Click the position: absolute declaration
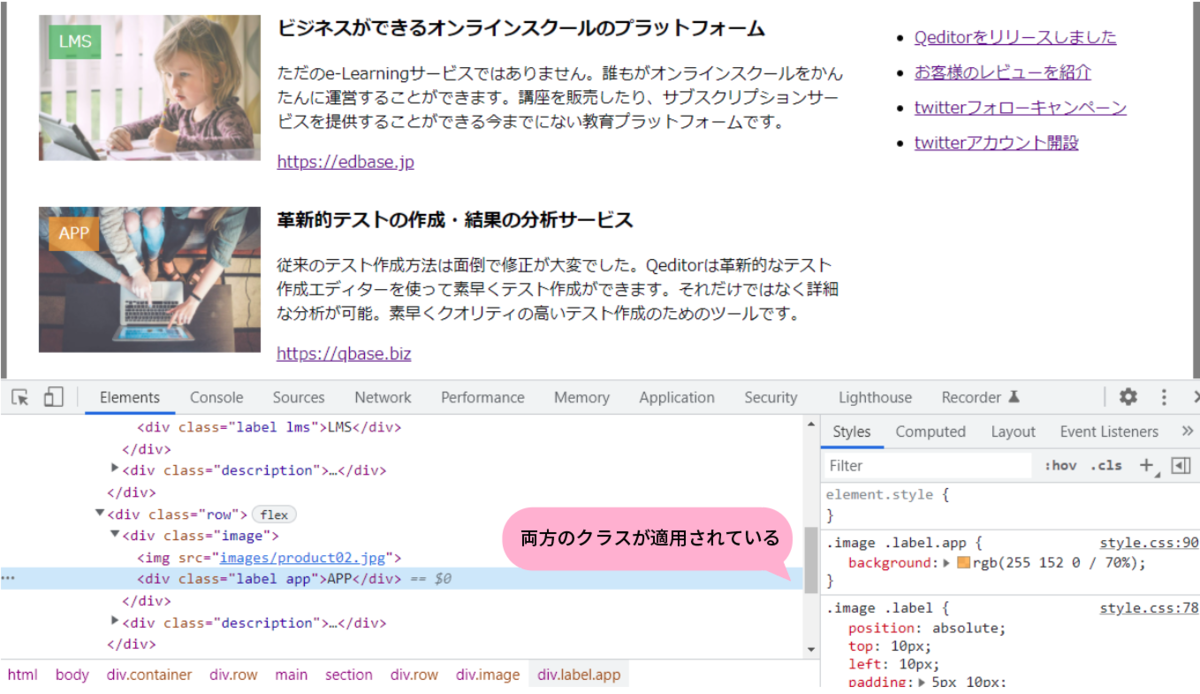The image size is (1200, 694). tap(927, 628)
